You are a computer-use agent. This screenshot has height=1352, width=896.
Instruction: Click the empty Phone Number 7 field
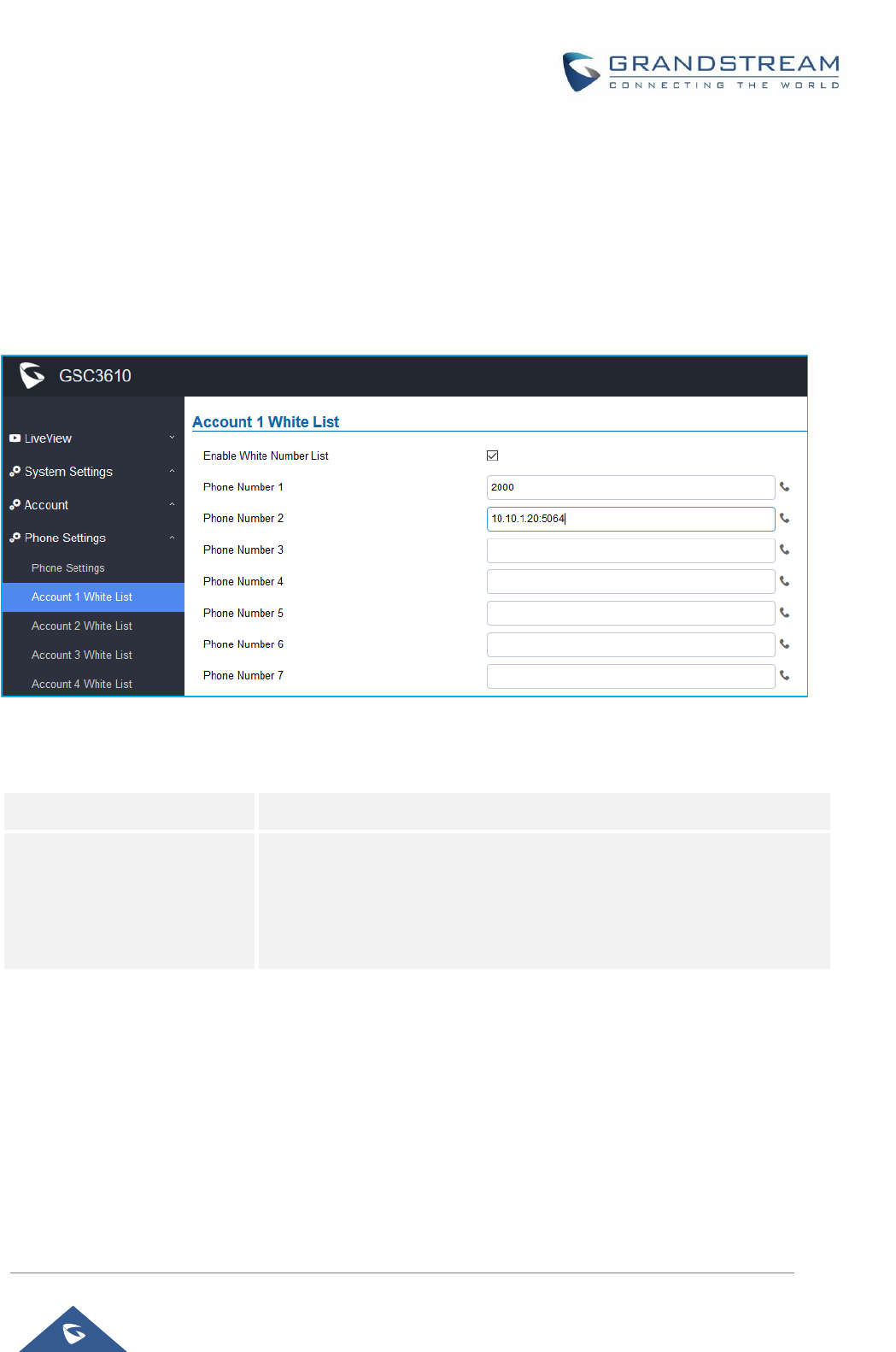point(630,676)
